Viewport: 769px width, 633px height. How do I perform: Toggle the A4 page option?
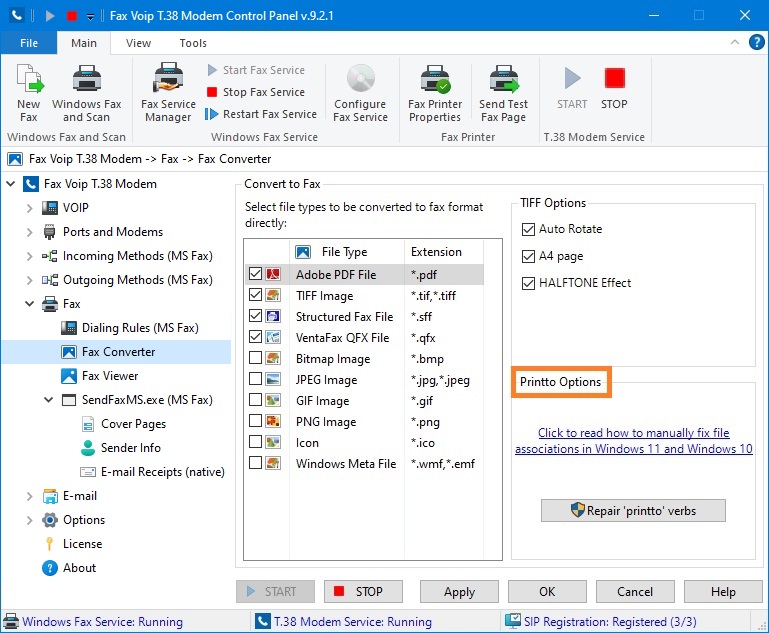553,256
